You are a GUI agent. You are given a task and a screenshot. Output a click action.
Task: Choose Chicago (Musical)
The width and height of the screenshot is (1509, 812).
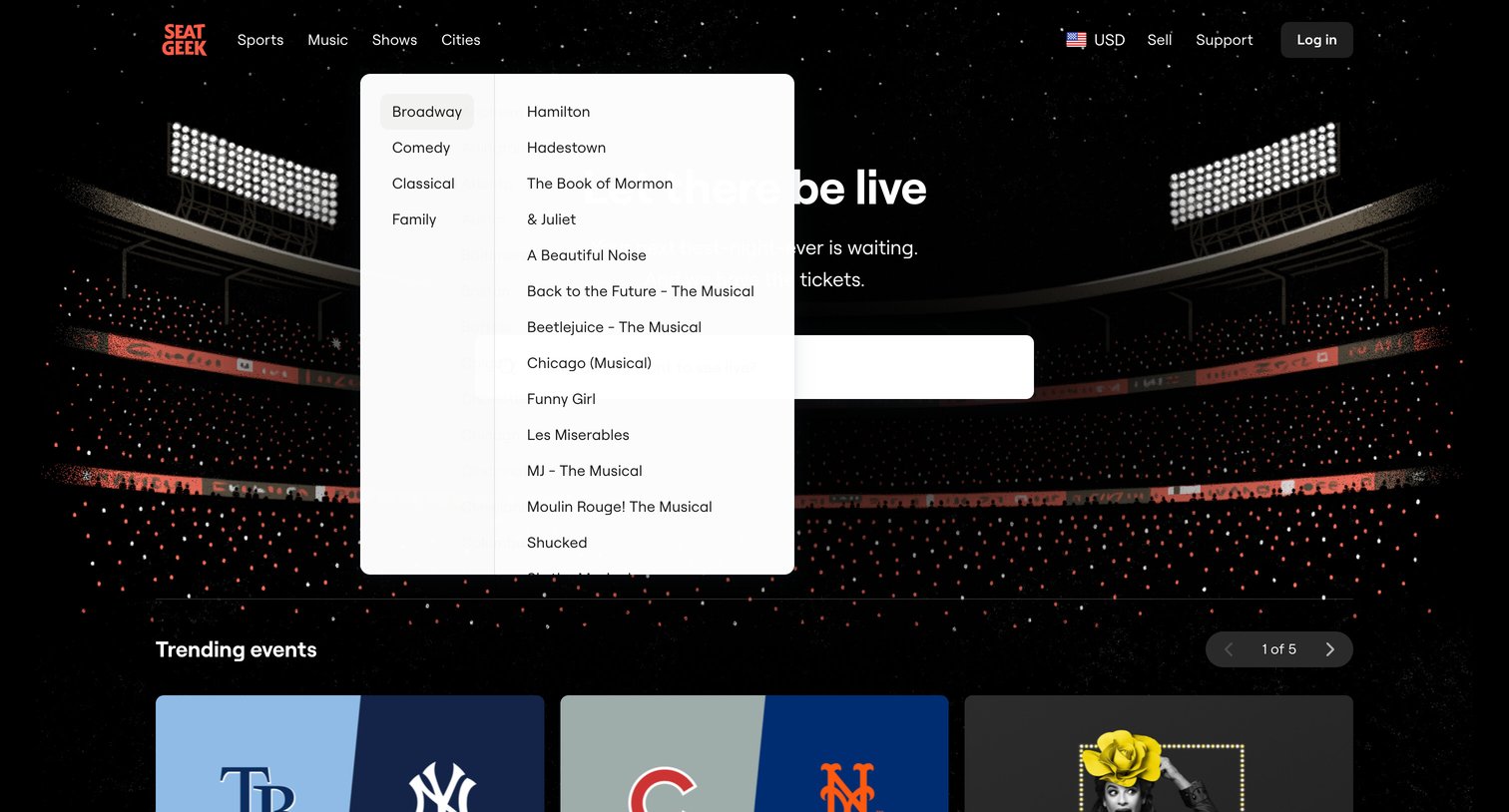pos(589,363)
